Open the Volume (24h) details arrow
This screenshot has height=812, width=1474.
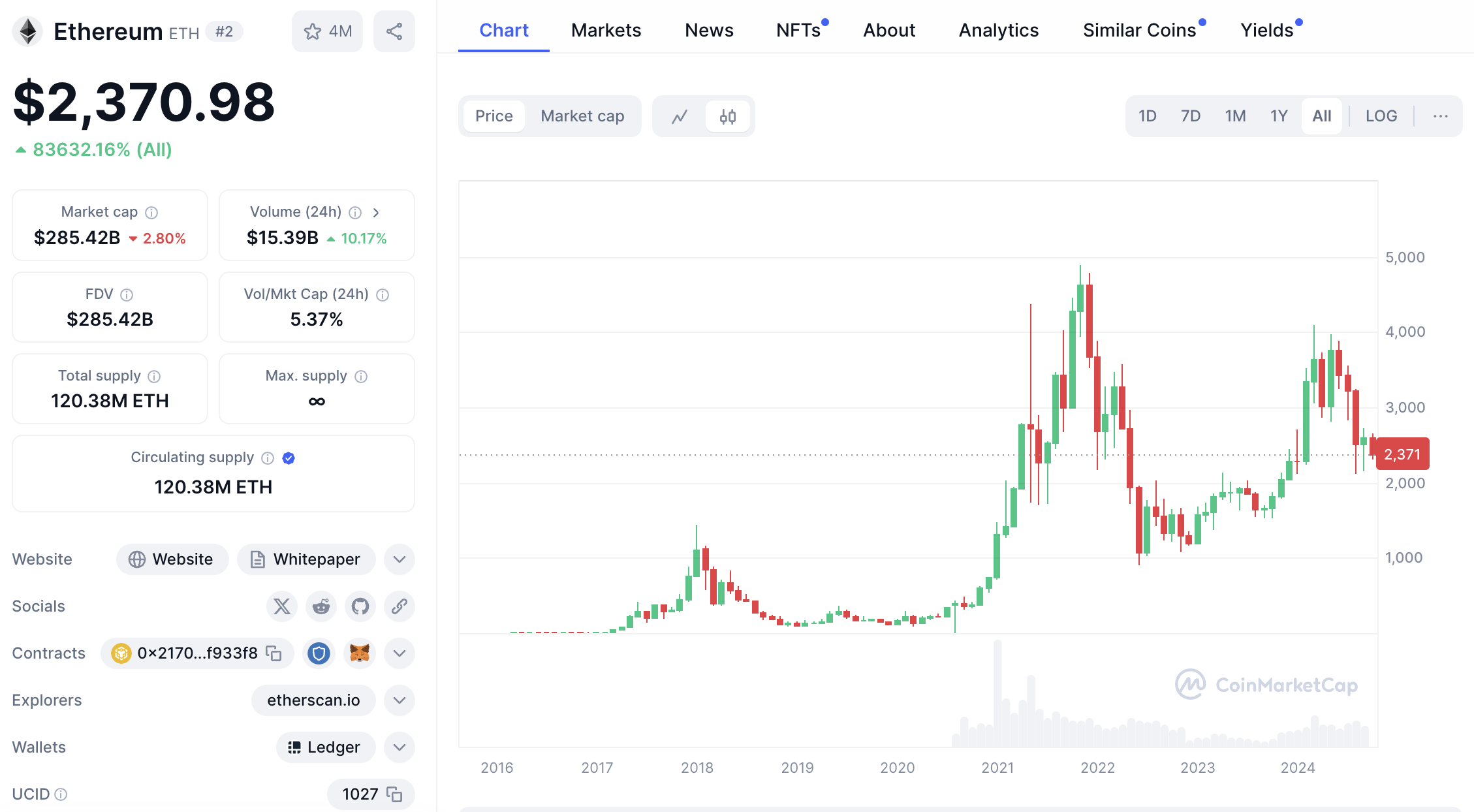pos(376,213)
